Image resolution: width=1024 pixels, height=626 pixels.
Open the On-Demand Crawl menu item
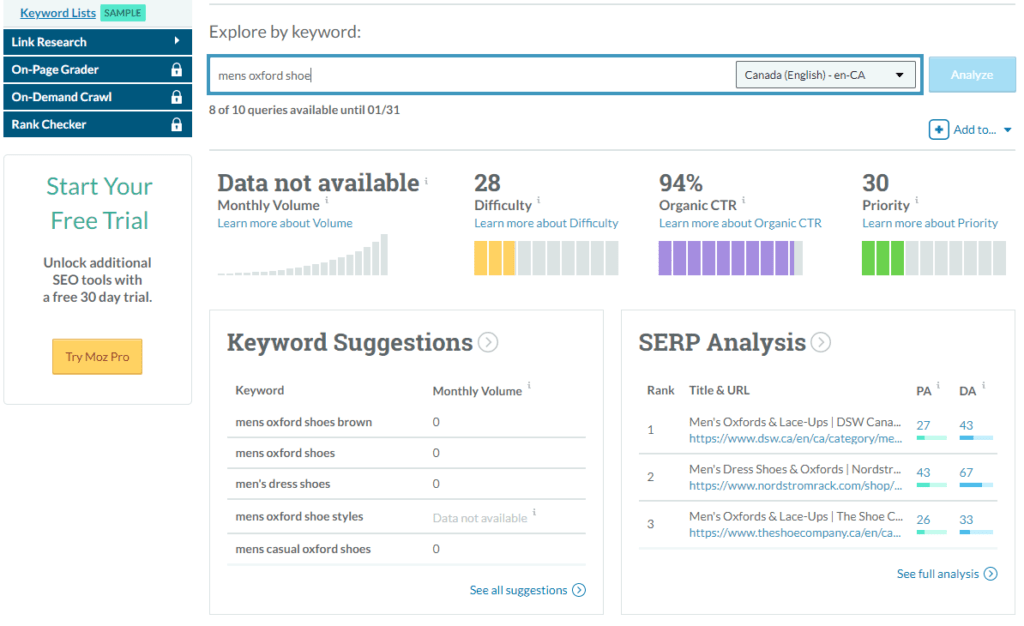click(x=97, y=97)
